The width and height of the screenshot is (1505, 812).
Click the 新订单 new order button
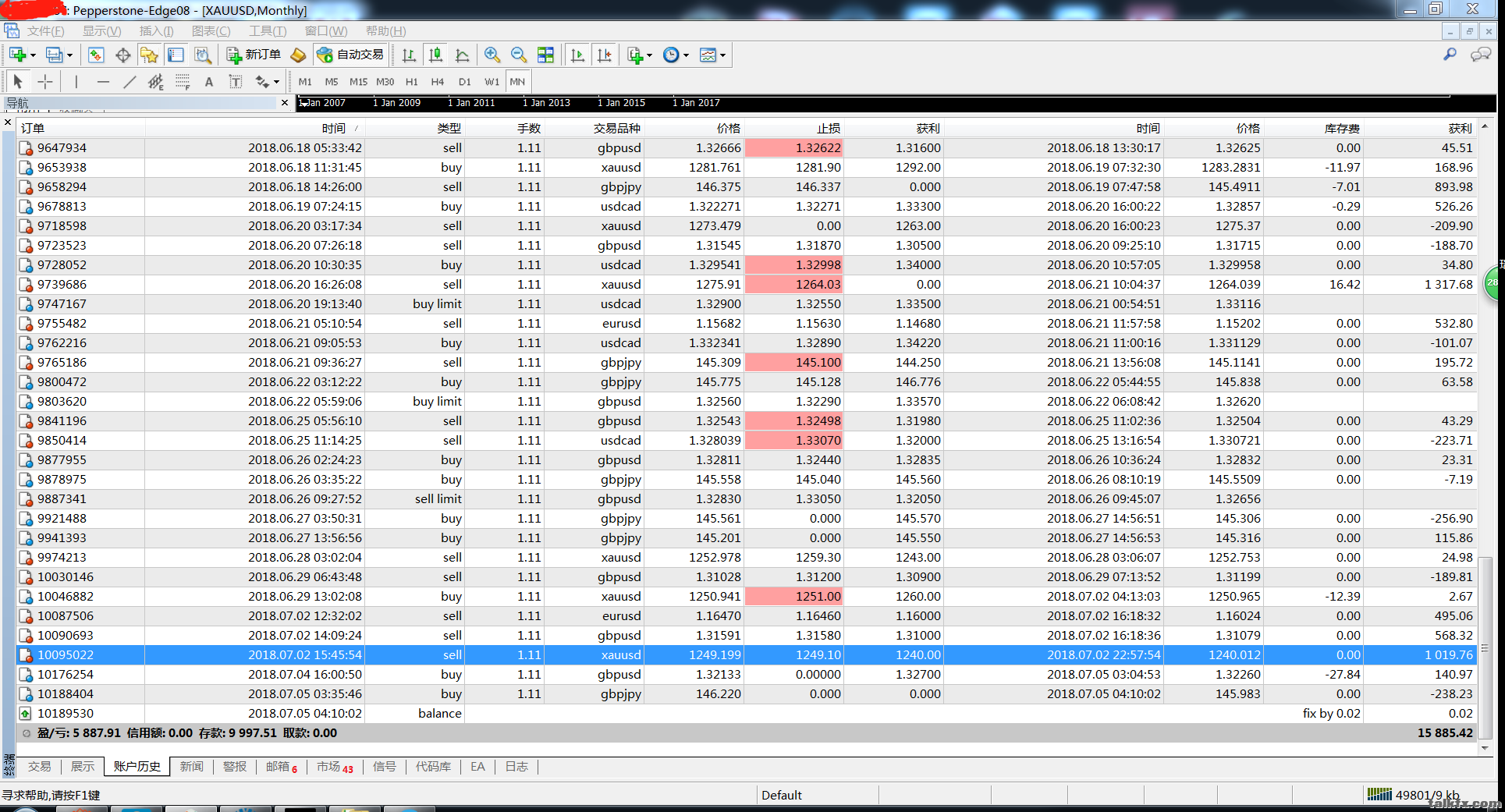[x=254, y=55]
